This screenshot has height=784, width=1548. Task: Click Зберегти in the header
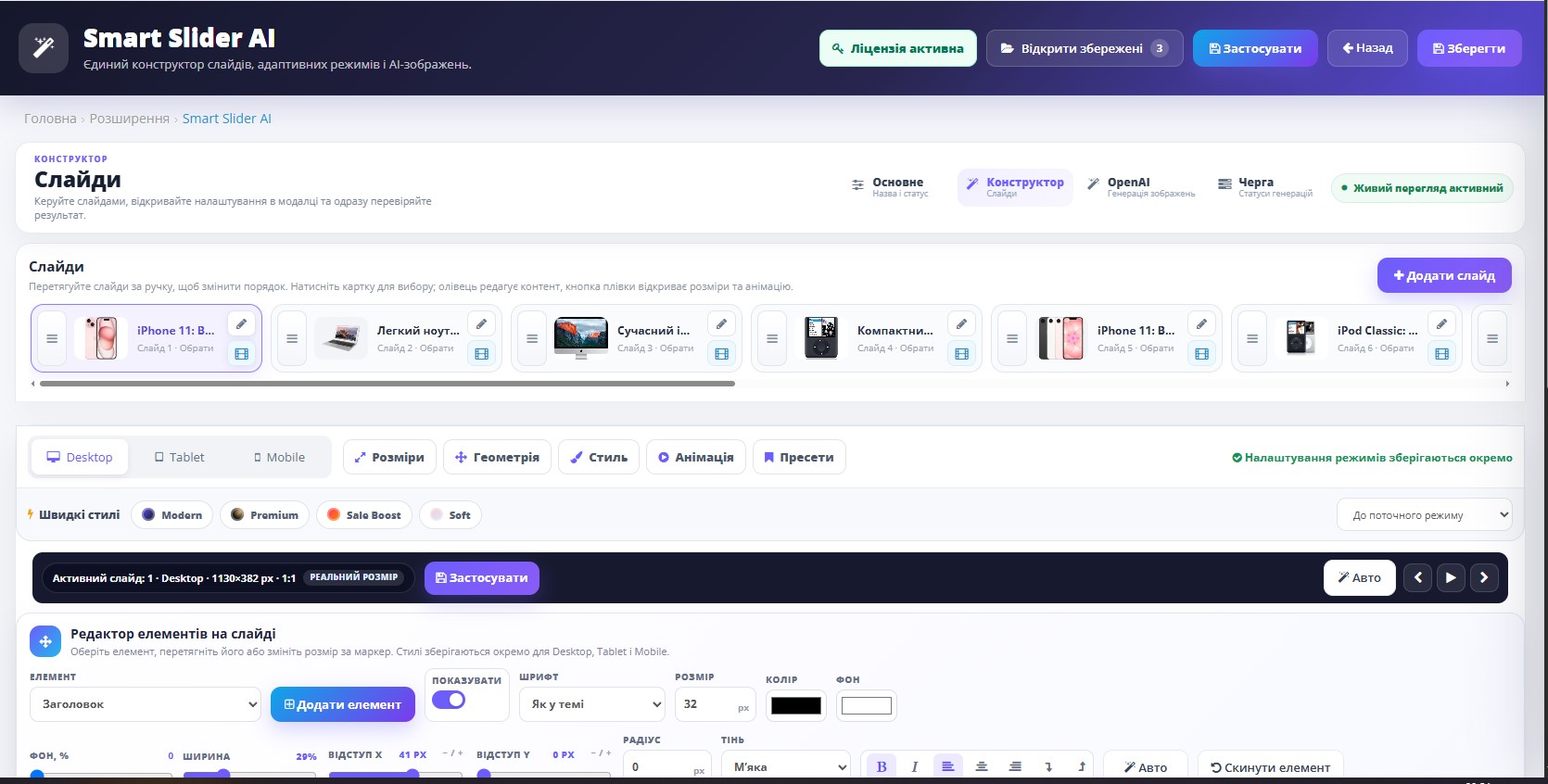(x=1469, y=48)
